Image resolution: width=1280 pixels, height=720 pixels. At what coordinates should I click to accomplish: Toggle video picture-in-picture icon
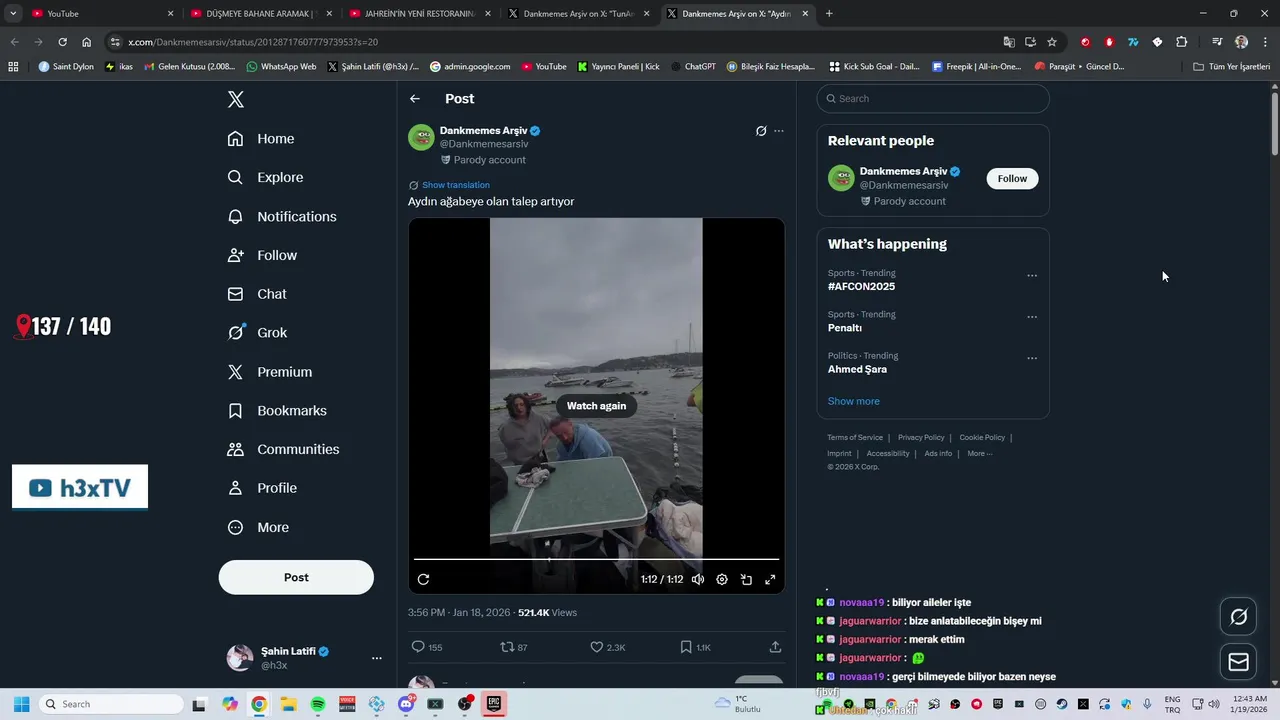click(746, 579)
